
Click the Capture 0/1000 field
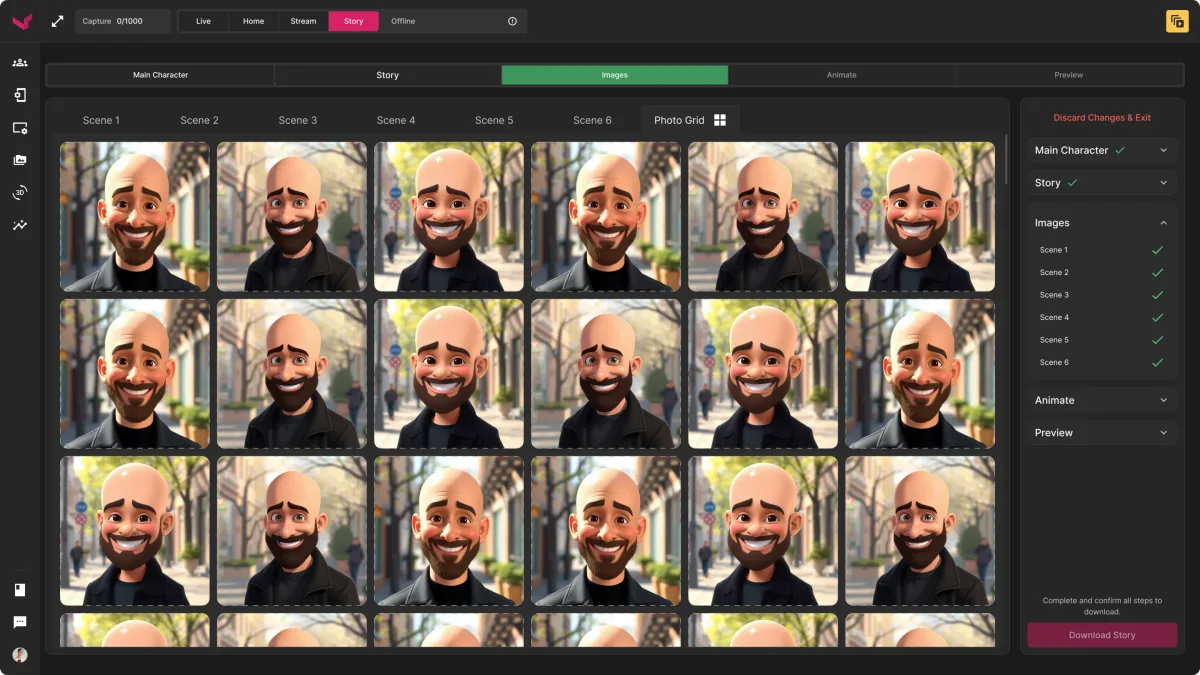coord(123,21)
